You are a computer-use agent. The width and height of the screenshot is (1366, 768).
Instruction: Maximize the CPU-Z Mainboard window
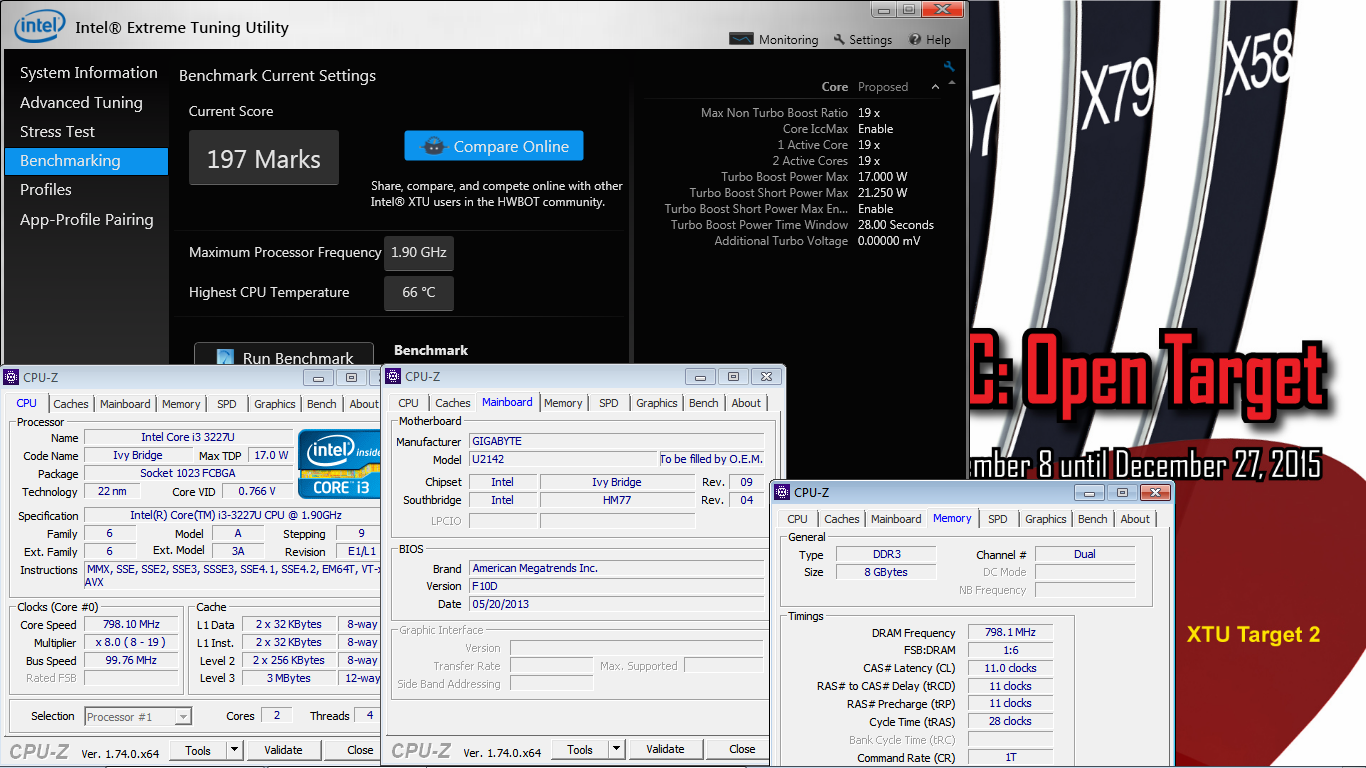point(733,377)
